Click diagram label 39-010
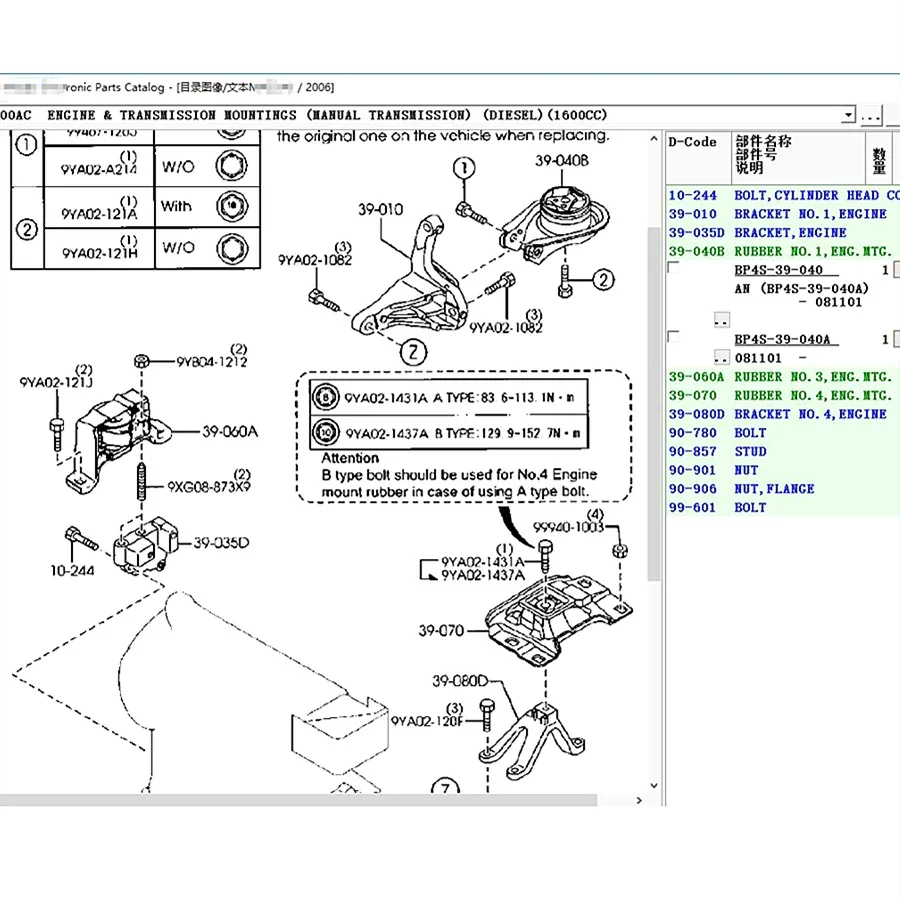This screenshot has width=900, height=900. 380,210
